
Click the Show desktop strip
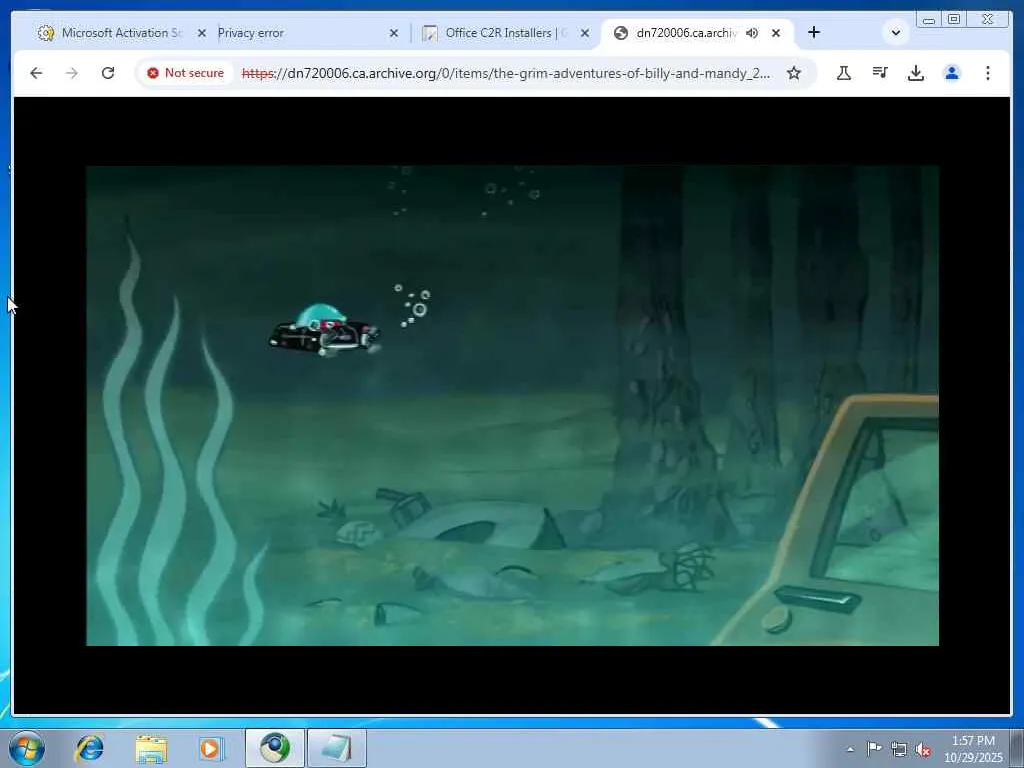[x=1017, y=748]
